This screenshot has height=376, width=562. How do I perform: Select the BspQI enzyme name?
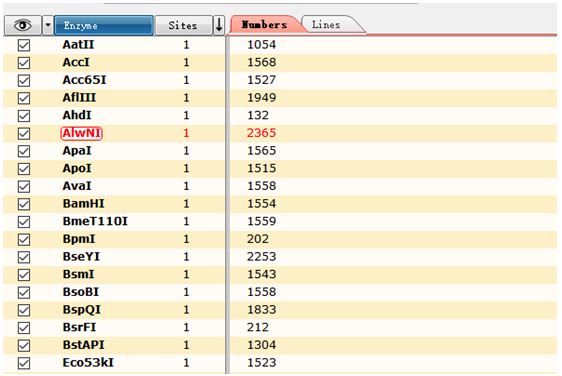point(82,310)
